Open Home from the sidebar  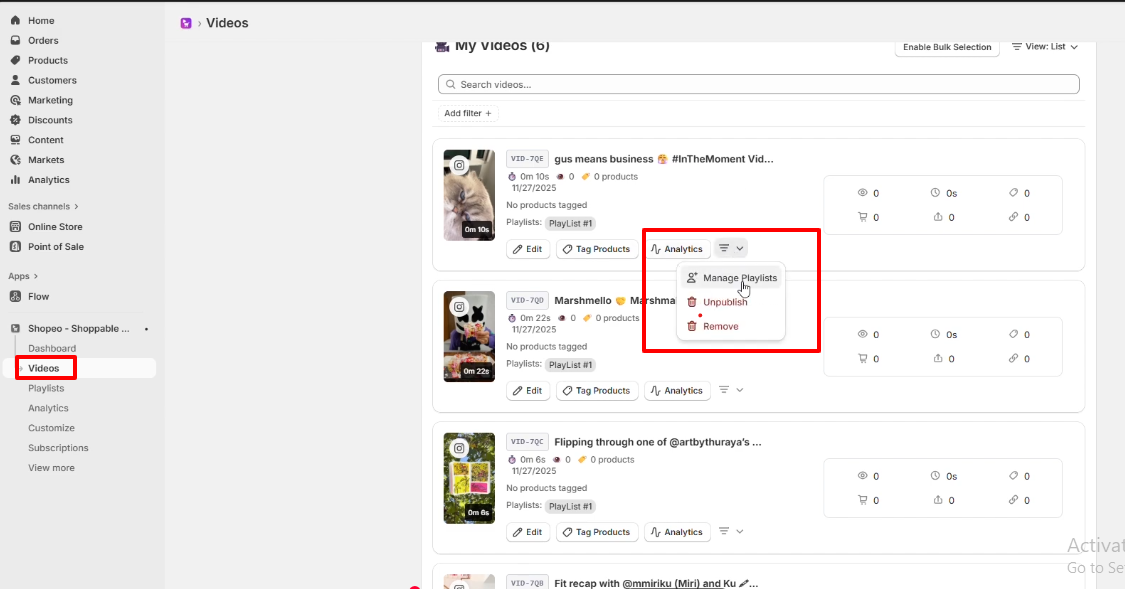(x=41, y=21)
